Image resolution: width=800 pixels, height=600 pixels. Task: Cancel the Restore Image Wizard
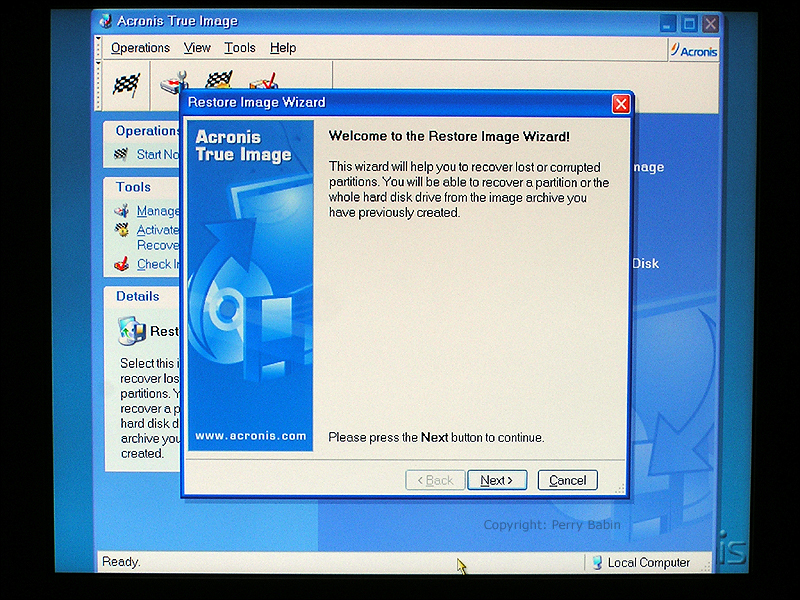(567, 480)
